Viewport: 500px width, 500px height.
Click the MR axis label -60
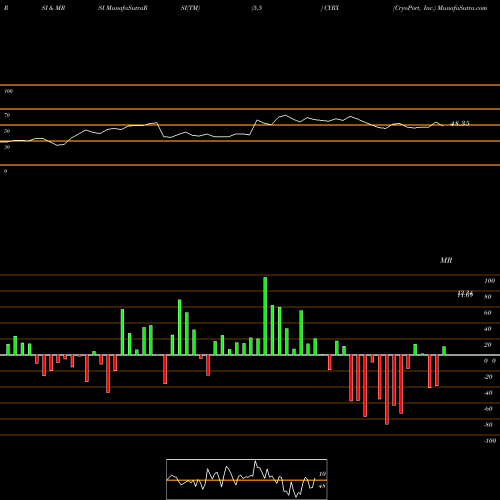[x=488, y=409]
